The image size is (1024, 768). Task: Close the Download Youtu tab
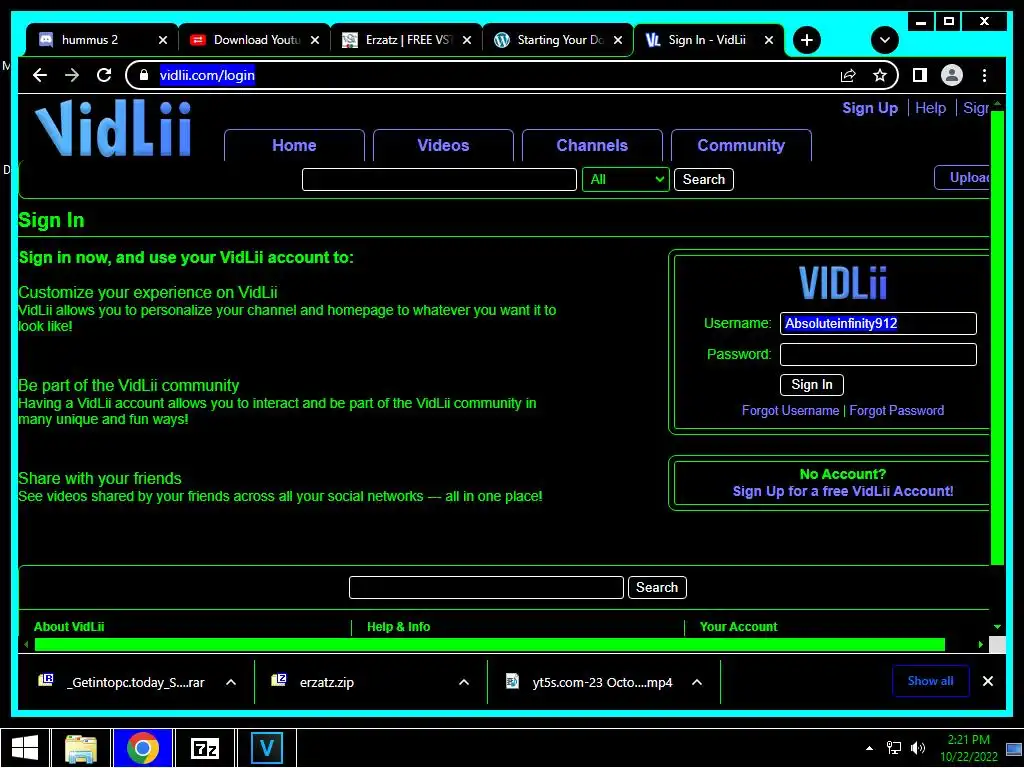[315, 40]
